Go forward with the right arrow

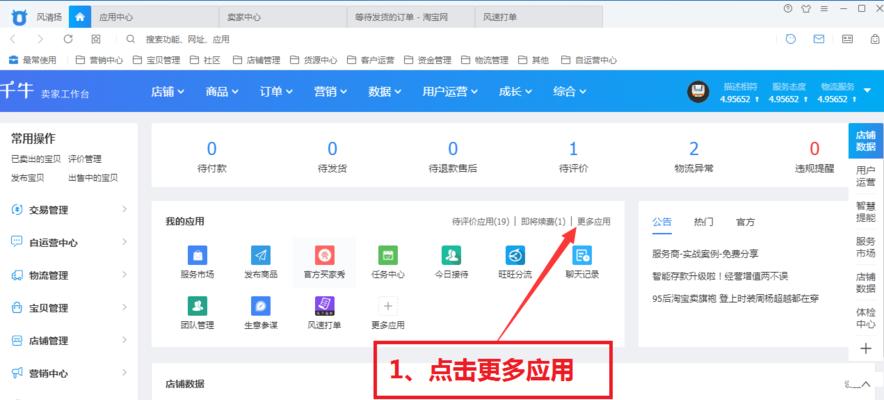click(x=40, y=39)
